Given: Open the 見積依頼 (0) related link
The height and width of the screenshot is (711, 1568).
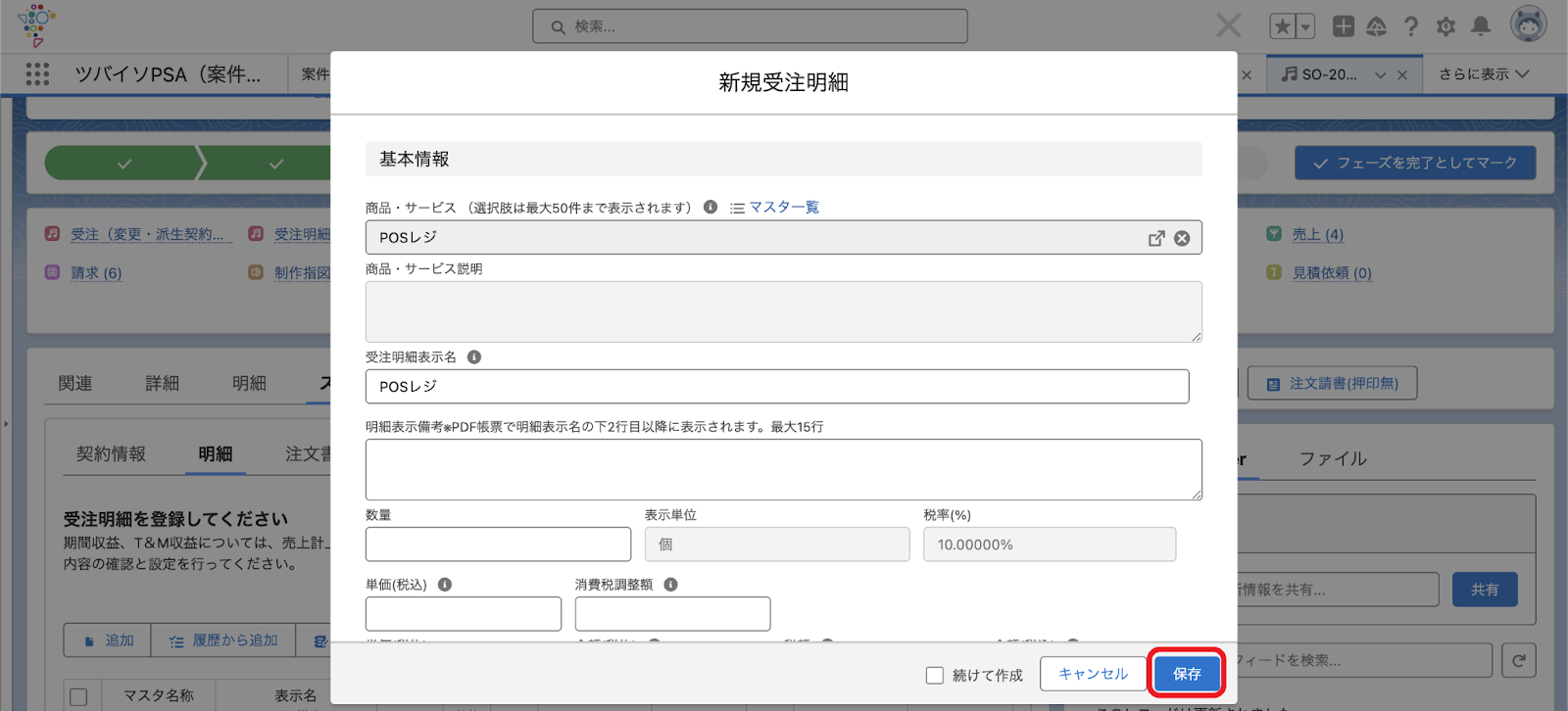Looking at the screenshot, I should 1332,273.
